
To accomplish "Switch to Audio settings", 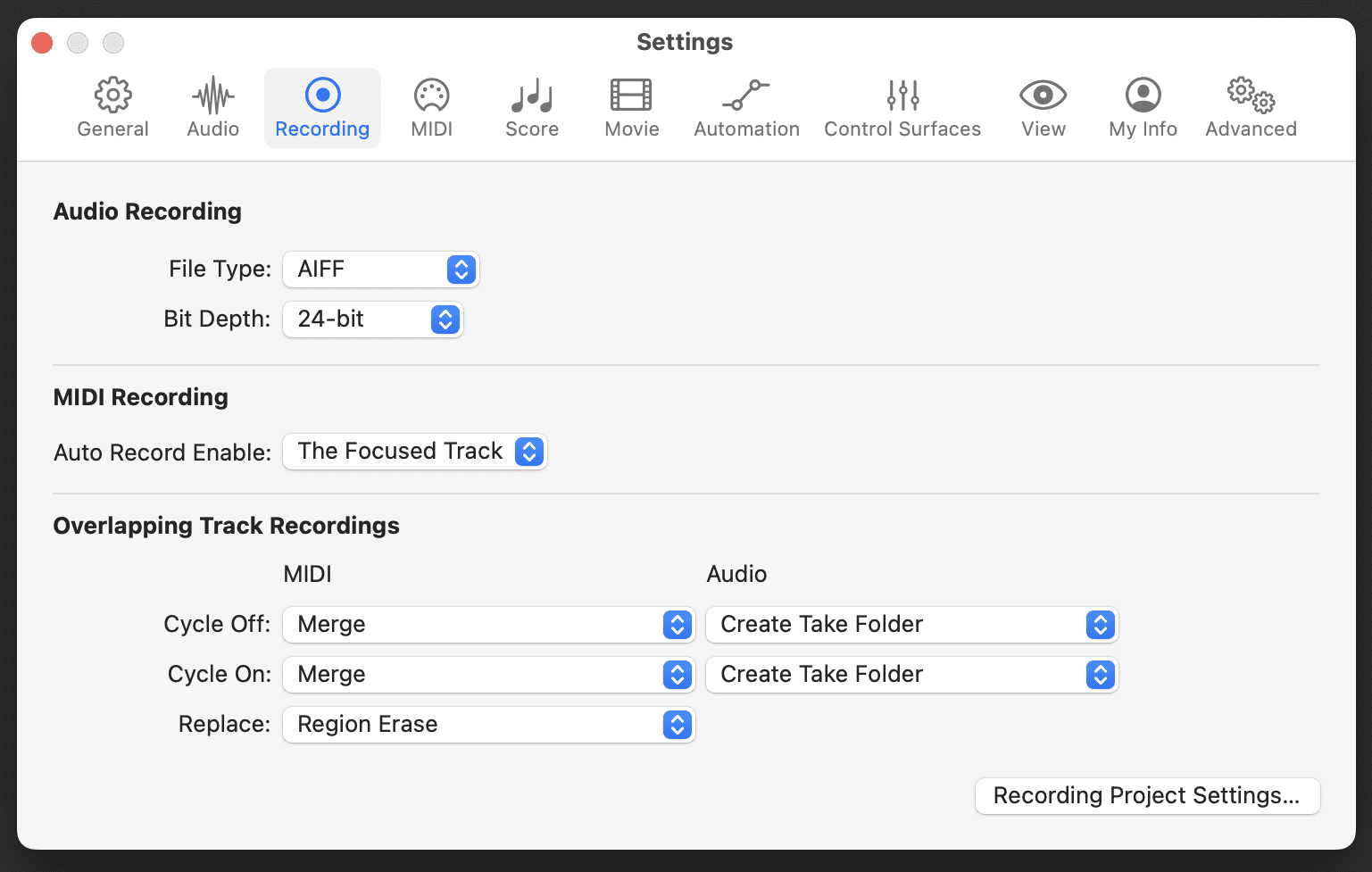I will click(x=212, y=105).
